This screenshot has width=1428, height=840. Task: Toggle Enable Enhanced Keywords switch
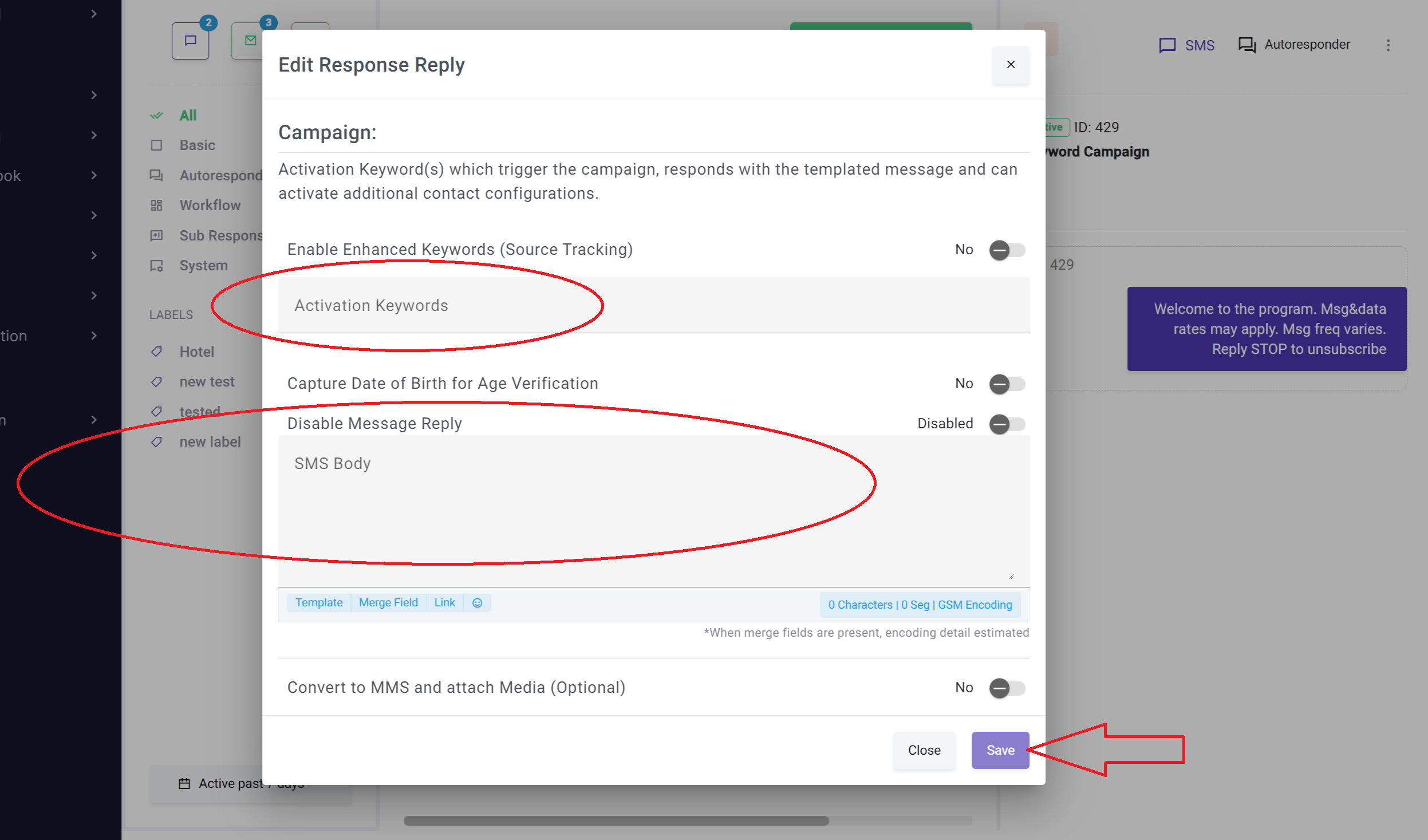1007,250
